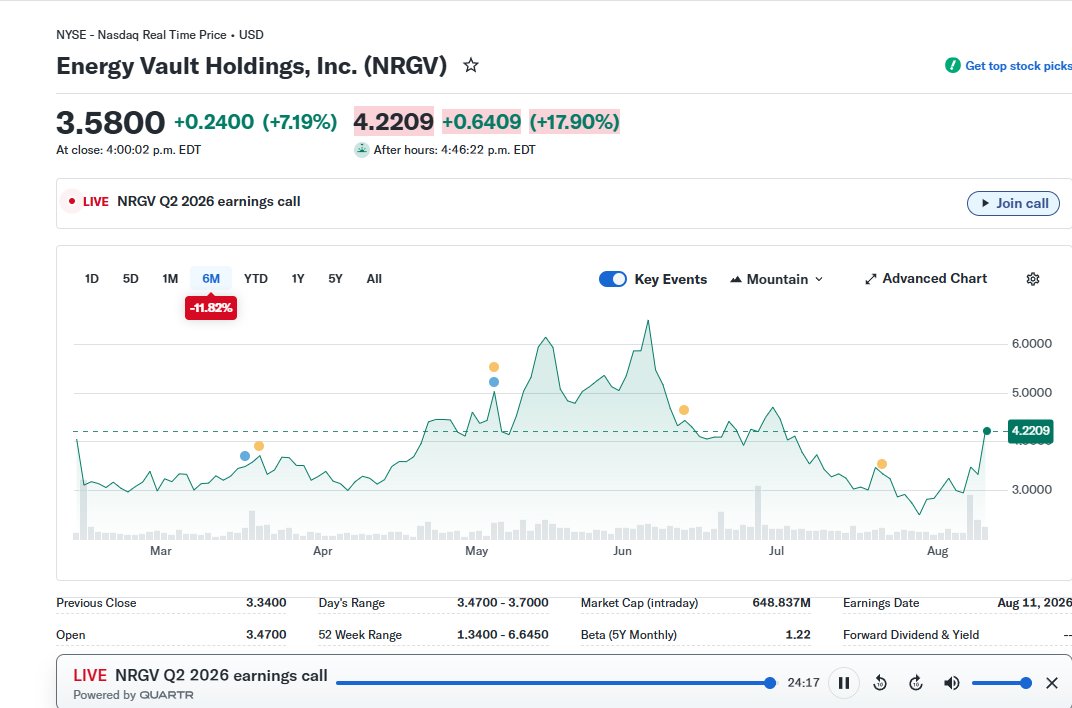Click the after hours moon icon

[x=362, y=150]
